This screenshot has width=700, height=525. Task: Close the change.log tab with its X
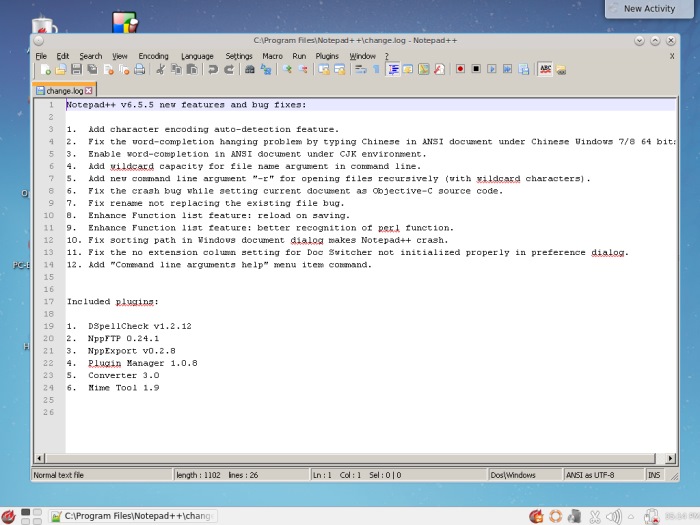click(88, 91)
